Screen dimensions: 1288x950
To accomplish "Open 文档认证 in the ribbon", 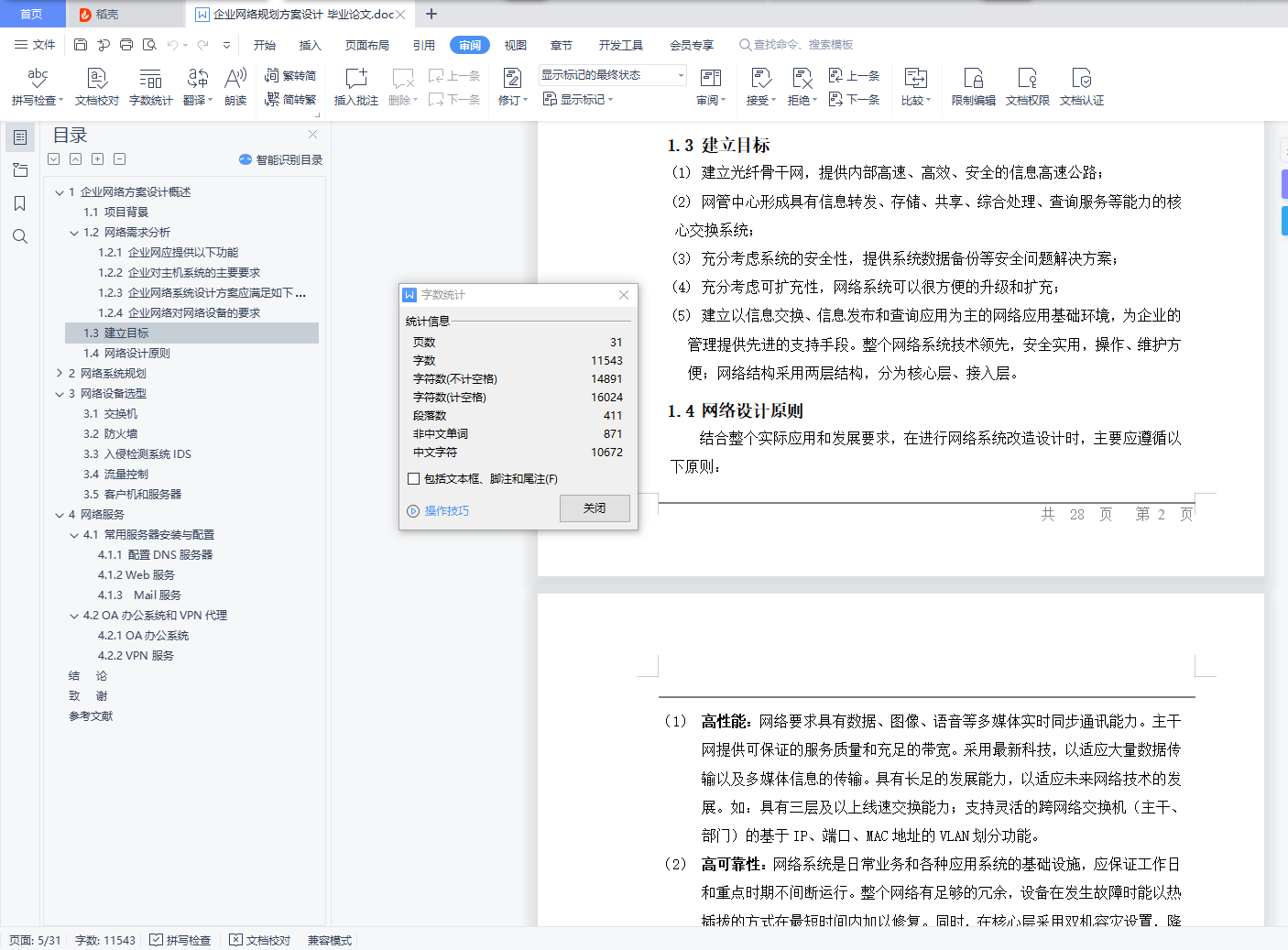I will 1082,87.
